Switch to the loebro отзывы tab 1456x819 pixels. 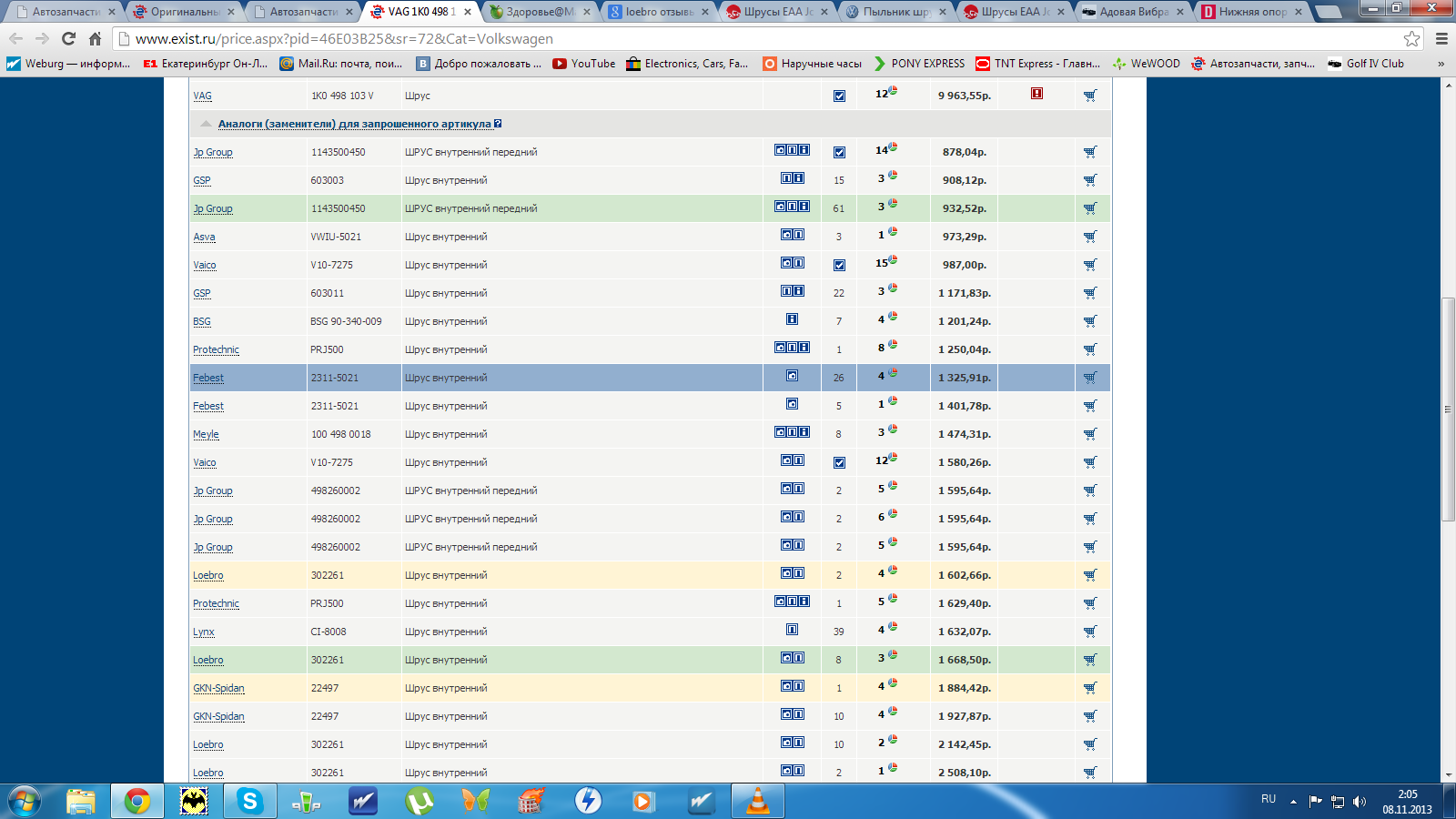pos(659,12)
